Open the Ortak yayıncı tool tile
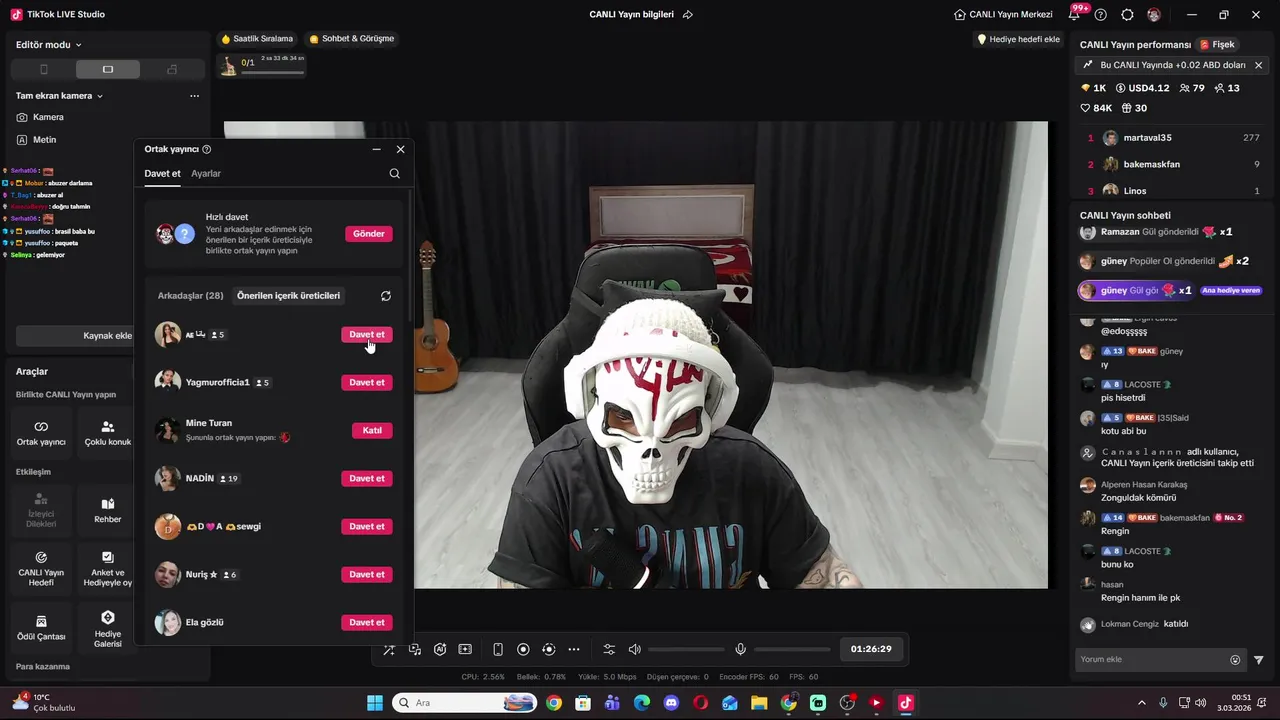Image resolution: width=1280 pixels, height=720 pixels. coord(41,432)
